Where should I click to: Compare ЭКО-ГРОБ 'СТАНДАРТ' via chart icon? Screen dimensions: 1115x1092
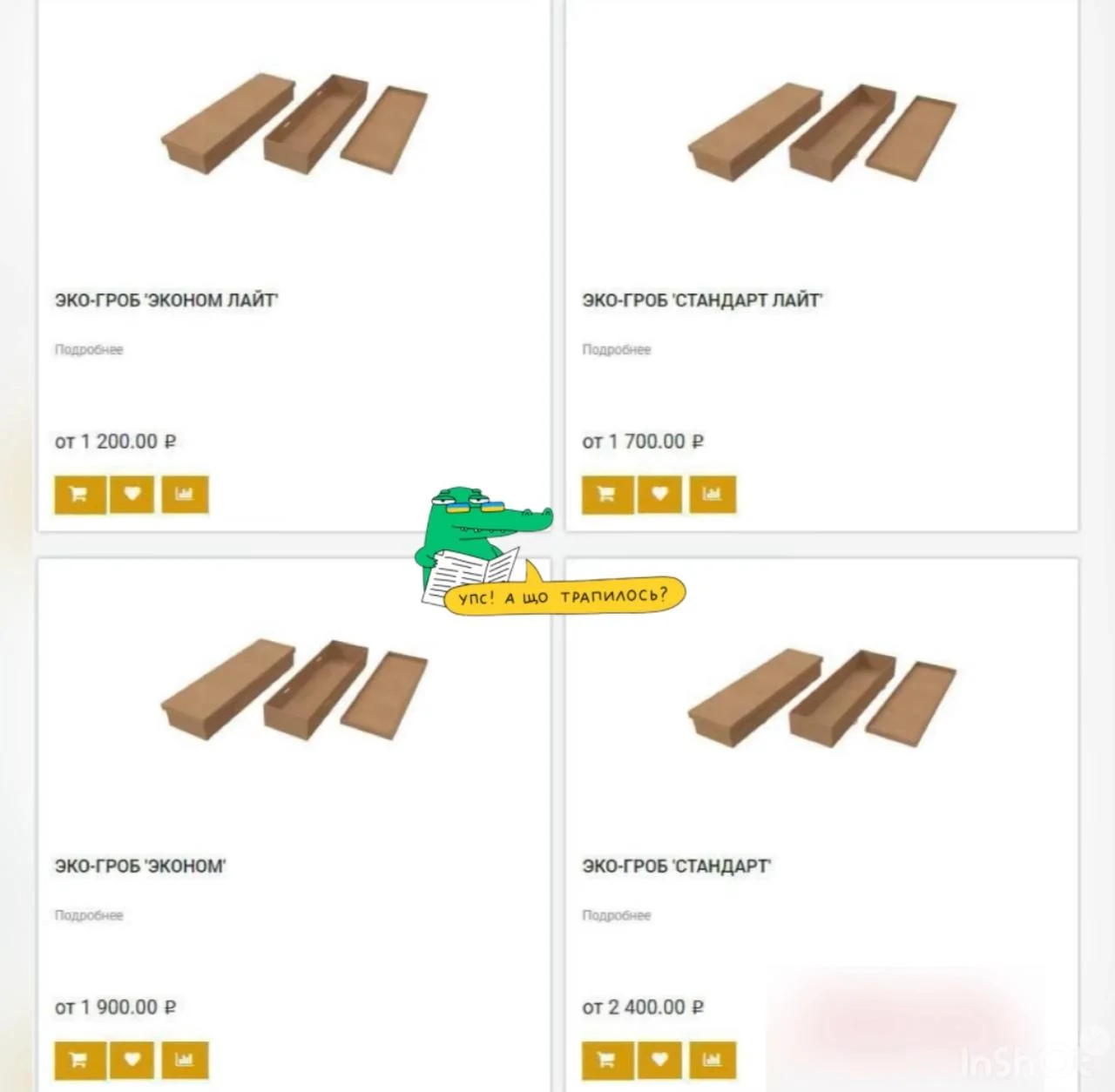pos(713,1061)
